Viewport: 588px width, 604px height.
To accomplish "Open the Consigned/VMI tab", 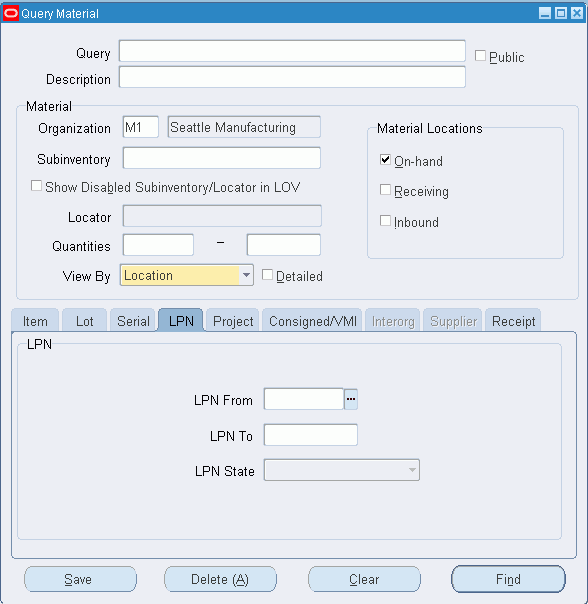I will pos(312,320).
